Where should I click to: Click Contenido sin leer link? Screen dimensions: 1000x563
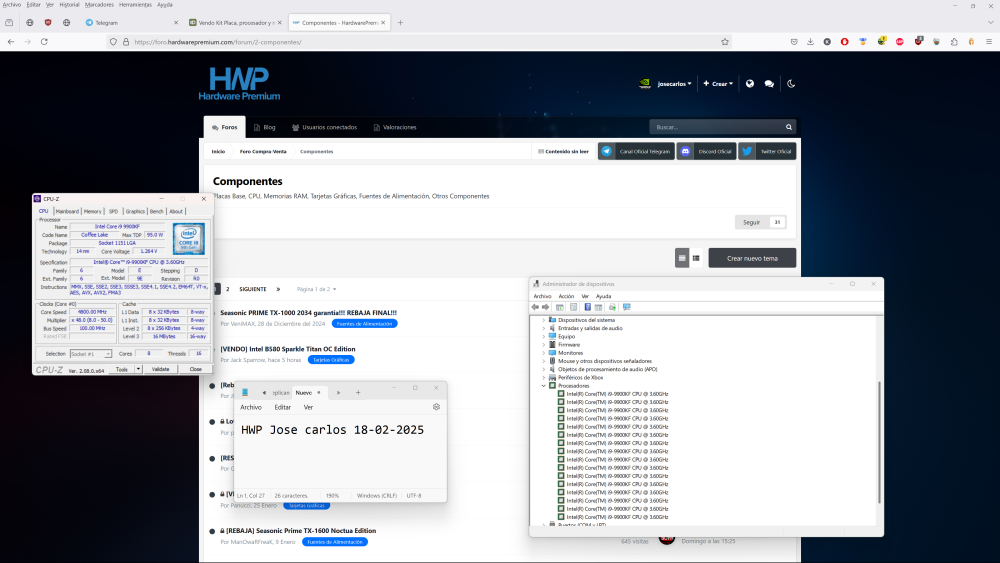[x=563, y=151]
